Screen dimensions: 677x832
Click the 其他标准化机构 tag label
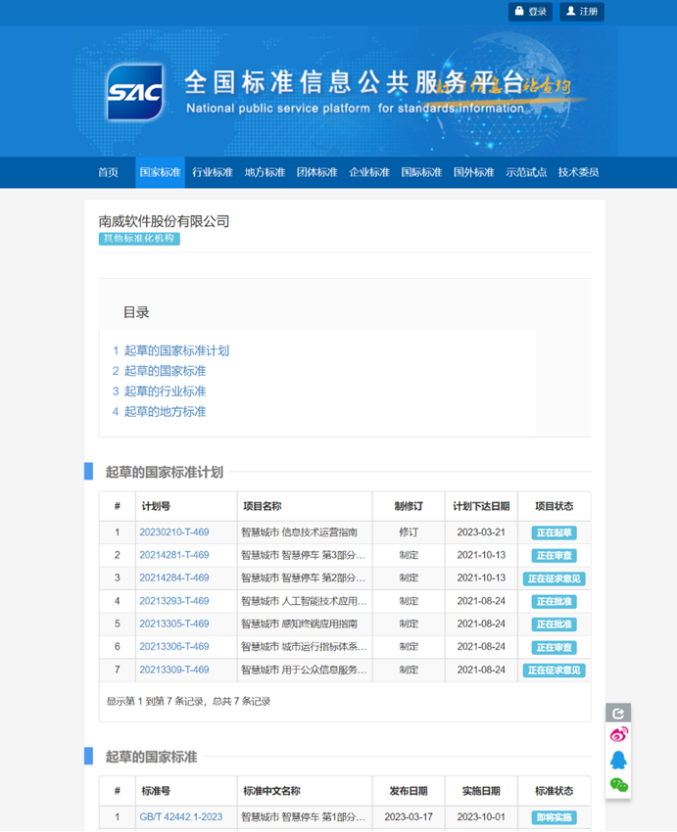click(x=139, y=239)
